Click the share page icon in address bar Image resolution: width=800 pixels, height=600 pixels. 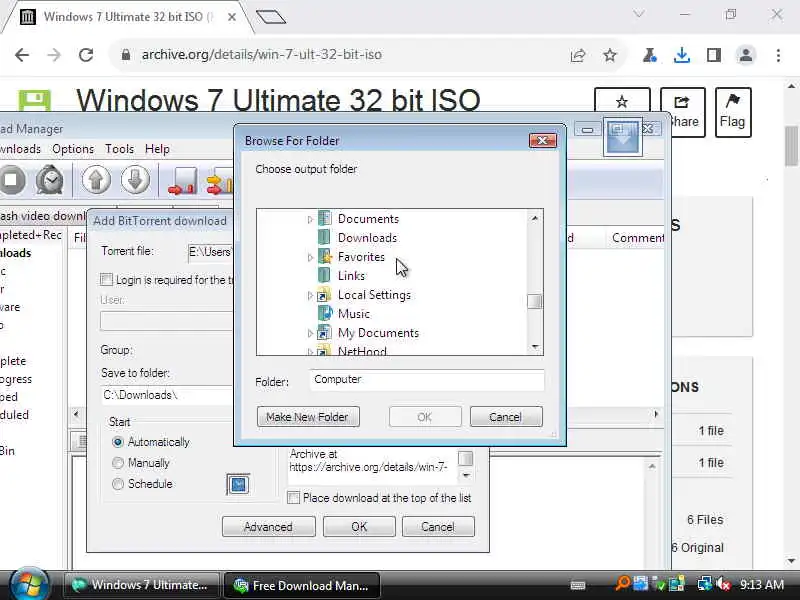coord(578,55)
